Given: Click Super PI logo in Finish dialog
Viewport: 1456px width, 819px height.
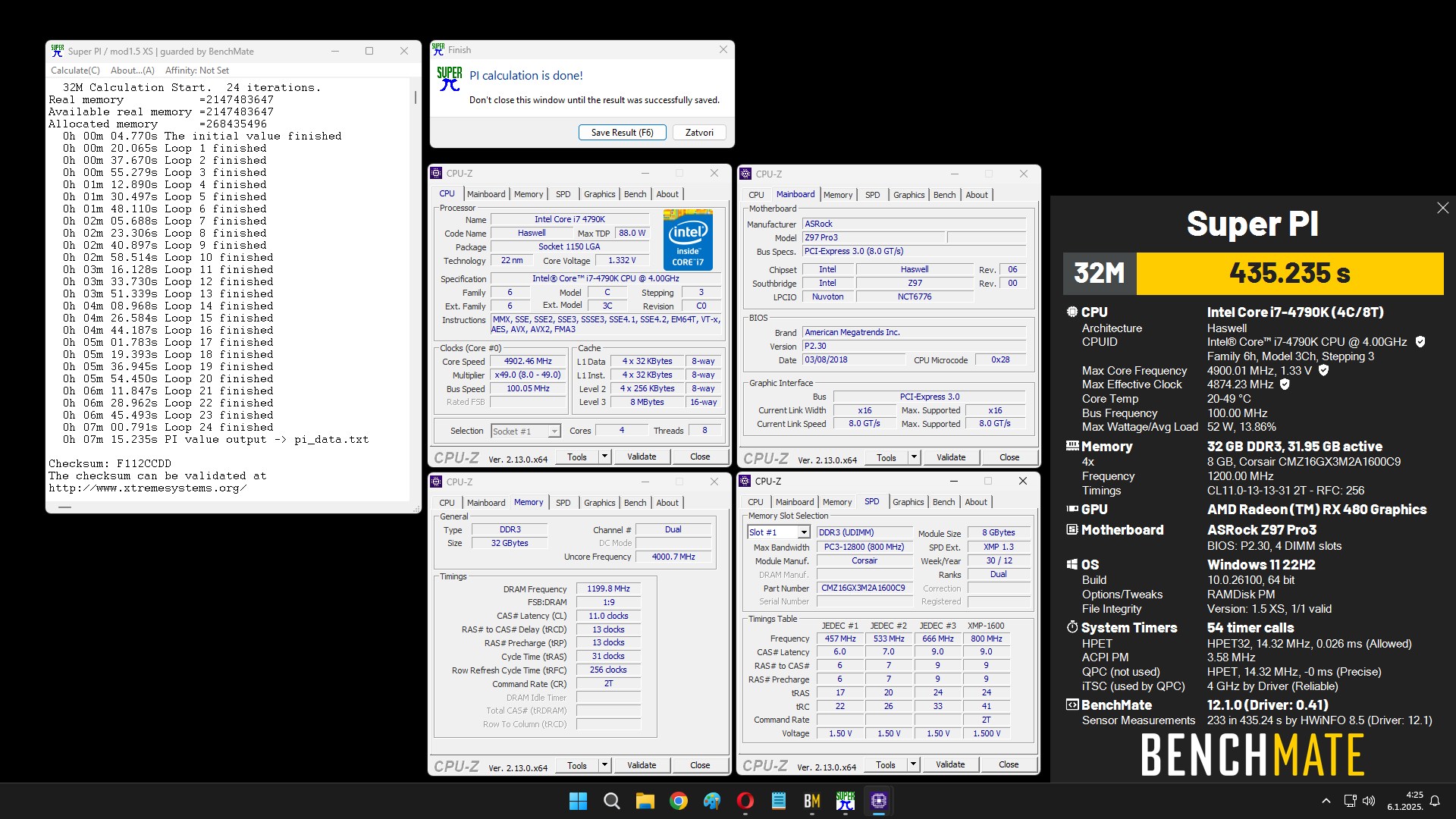Looking at the screenshot, I should click(x=450, y=78).
